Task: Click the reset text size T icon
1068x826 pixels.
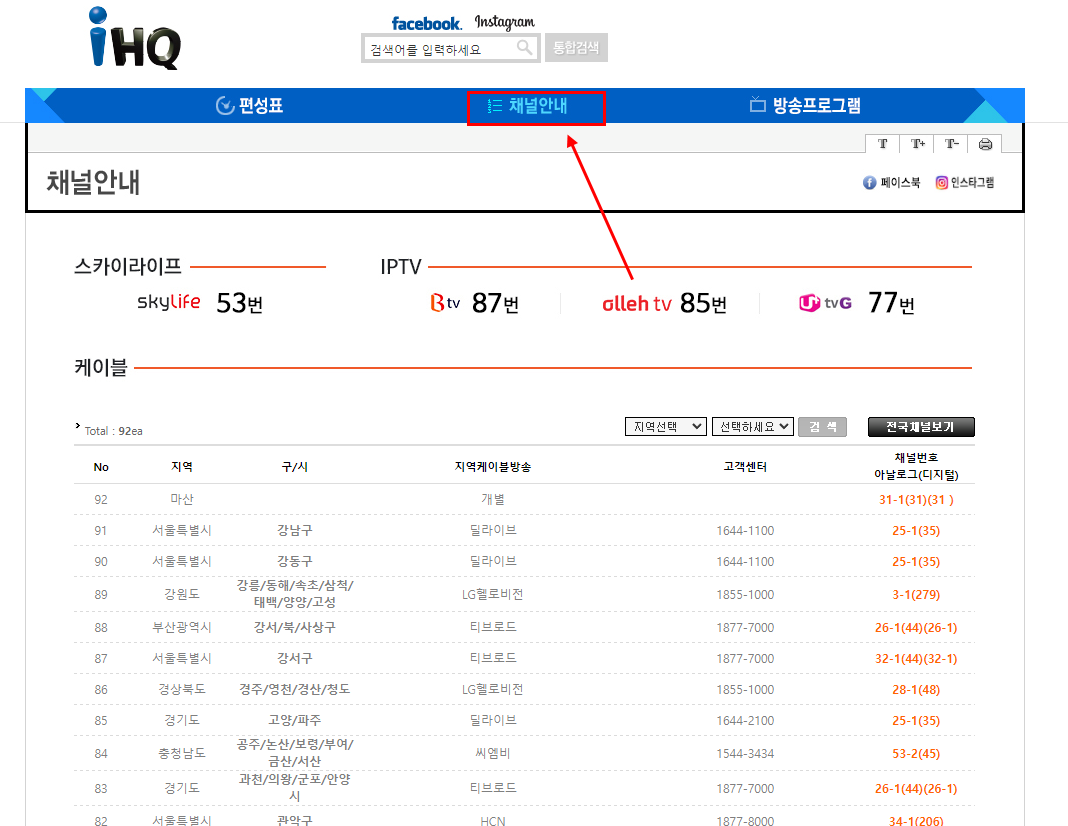Action: click(x=883, y=144)
